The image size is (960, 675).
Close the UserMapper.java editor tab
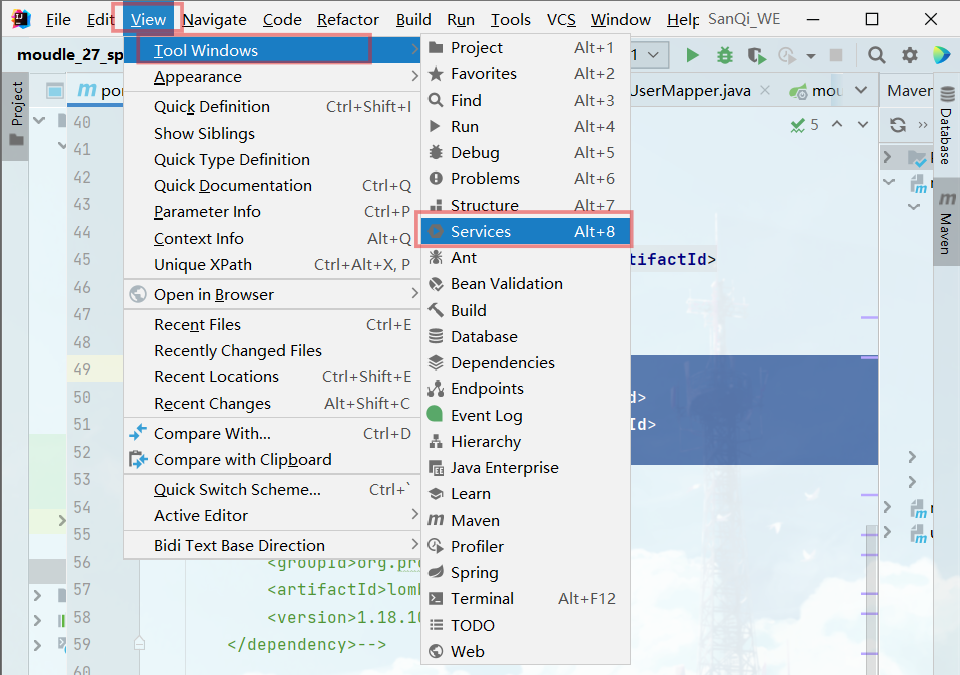[765, 90]
